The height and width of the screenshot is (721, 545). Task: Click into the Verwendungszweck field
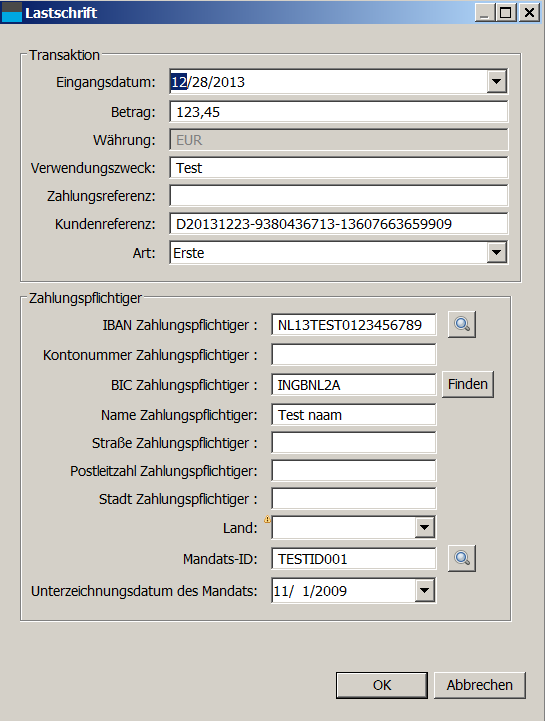coord(338,168)
